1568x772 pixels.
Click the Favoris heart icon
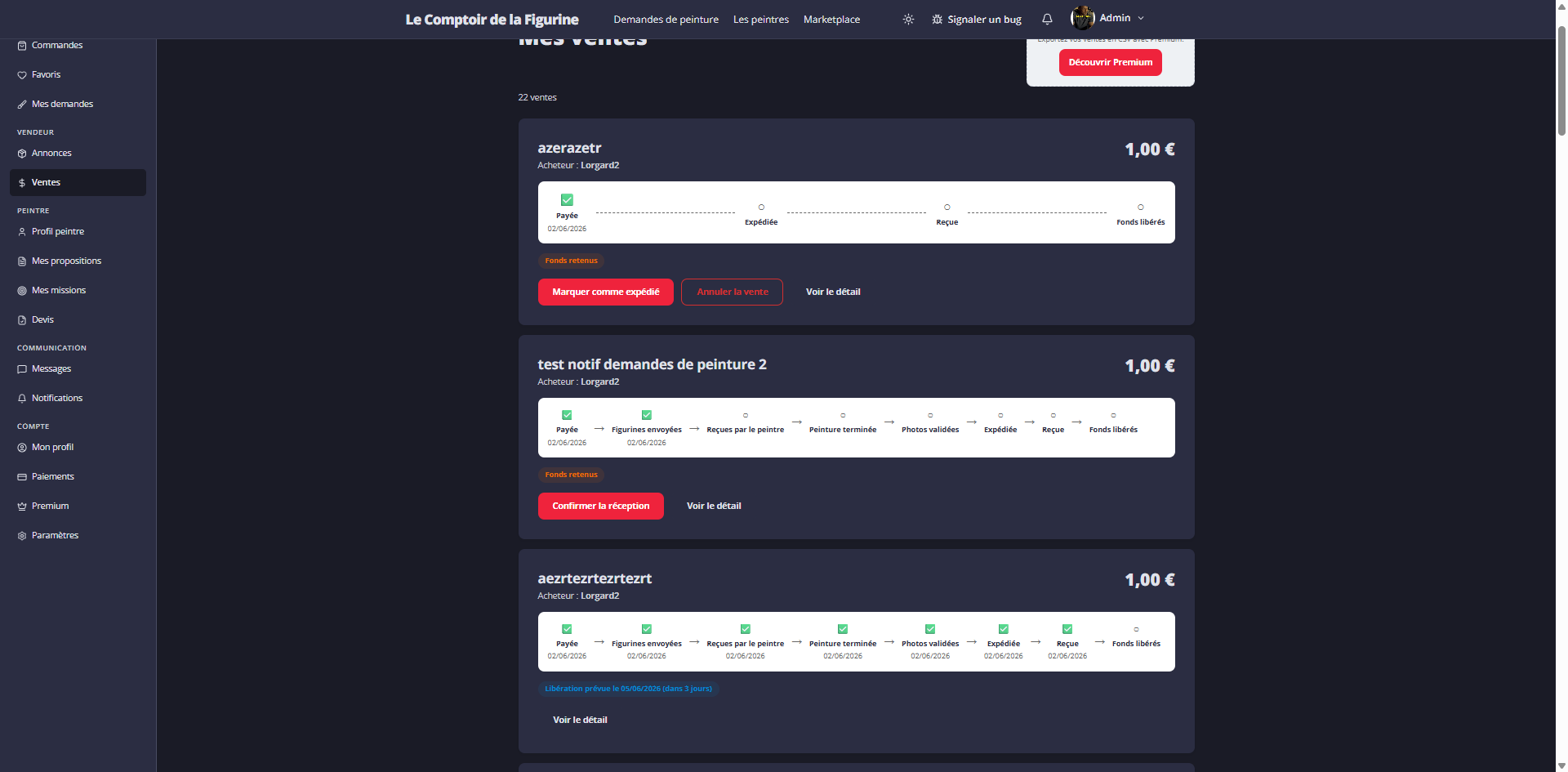tap(22, 75)
